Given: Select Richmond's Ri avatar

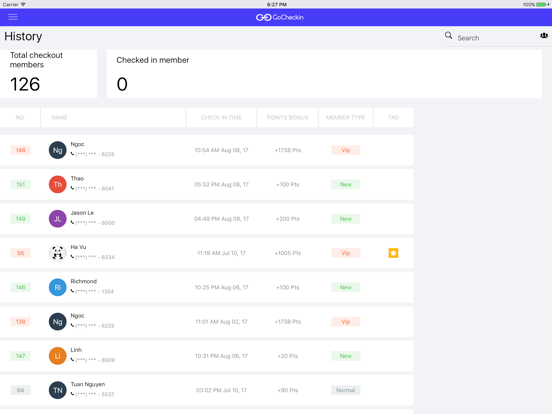Looking at the screenshot, I should click(x=57, y=287).
